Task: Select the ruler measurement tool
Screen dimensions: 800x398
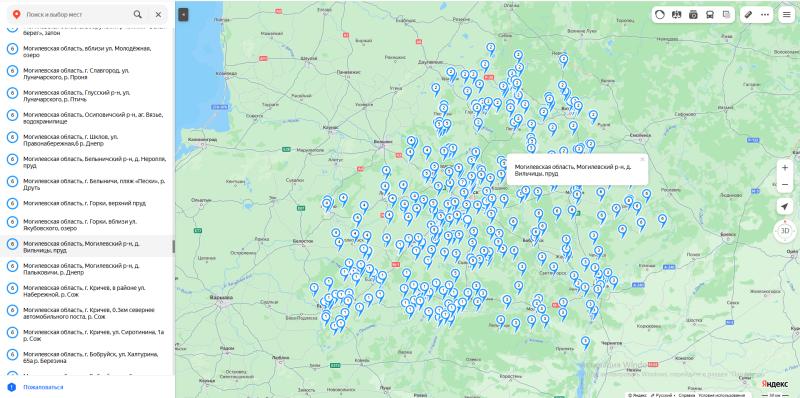Action: (x=748, y=14)
